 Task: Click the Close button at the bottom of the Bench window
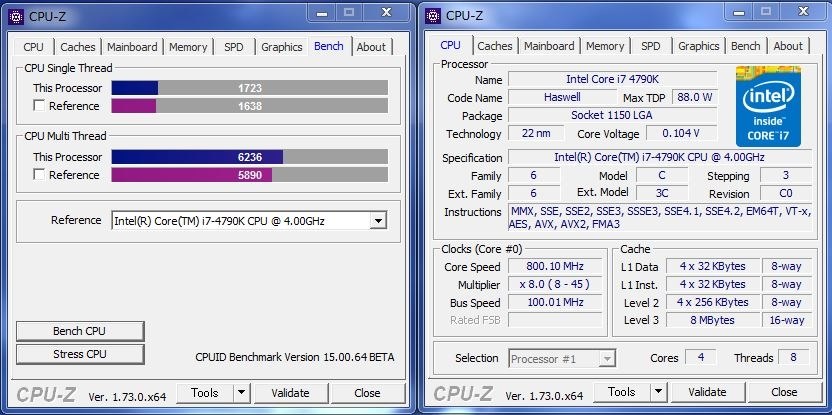coord(367,393)
